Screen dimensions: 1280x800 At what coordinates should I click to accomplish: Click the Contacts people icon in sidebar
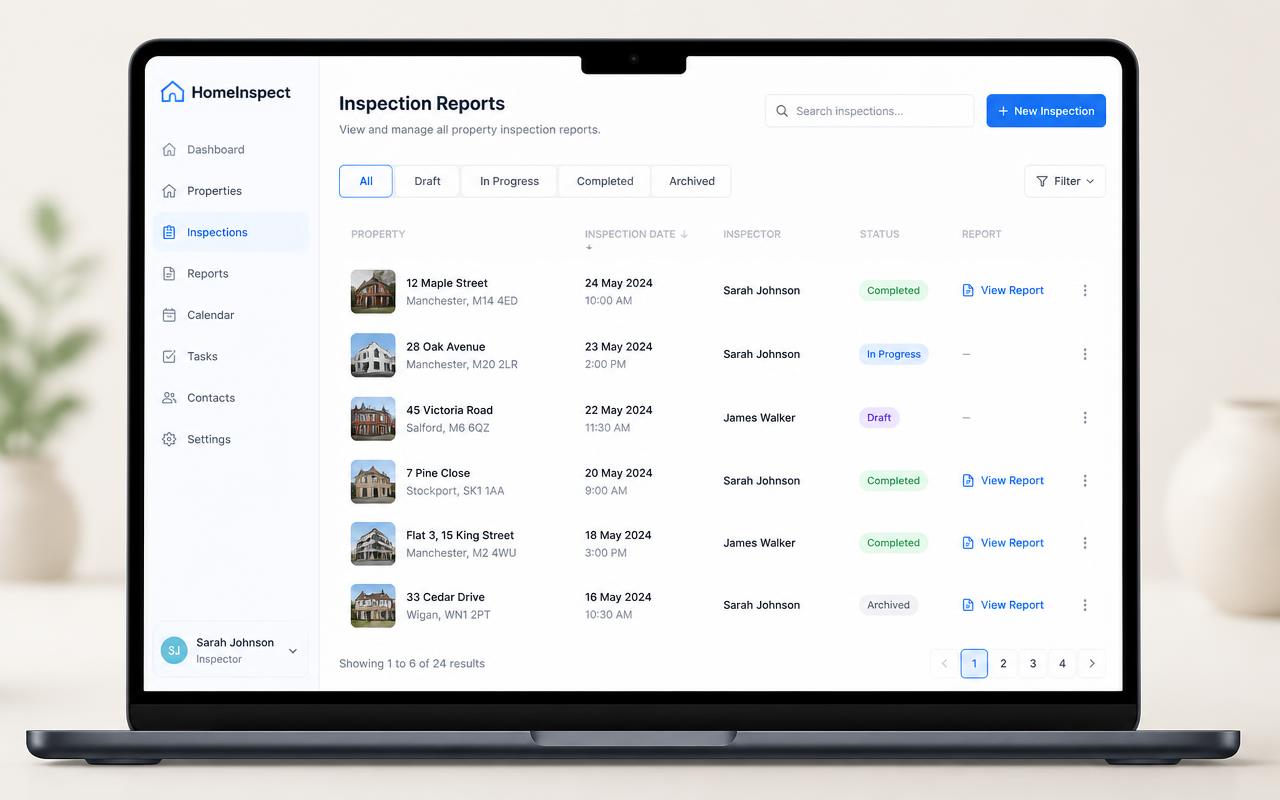[x=169, y=398]
